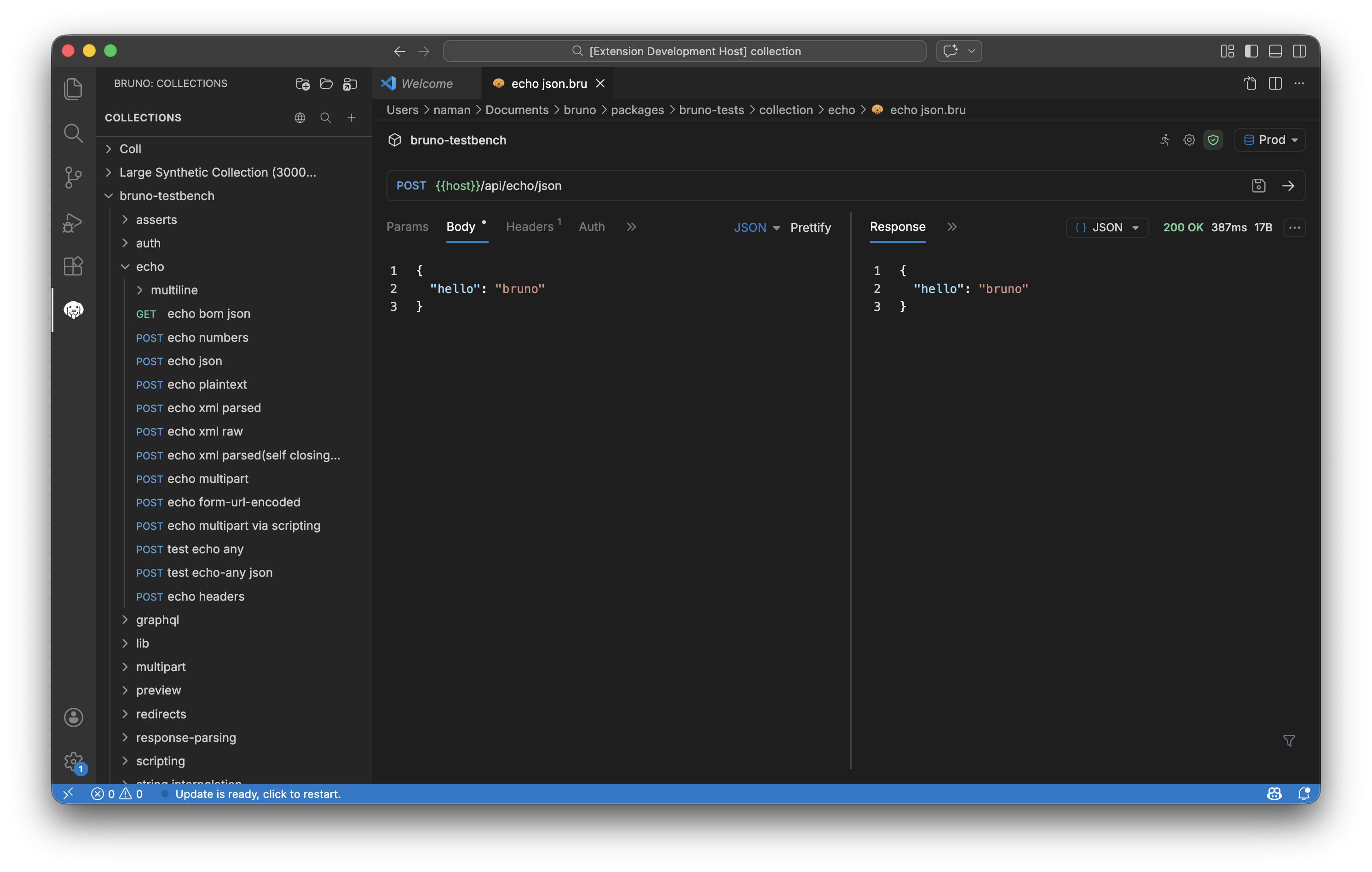
Task: Click the green shield security icon
Action: tap(1213, 139)
